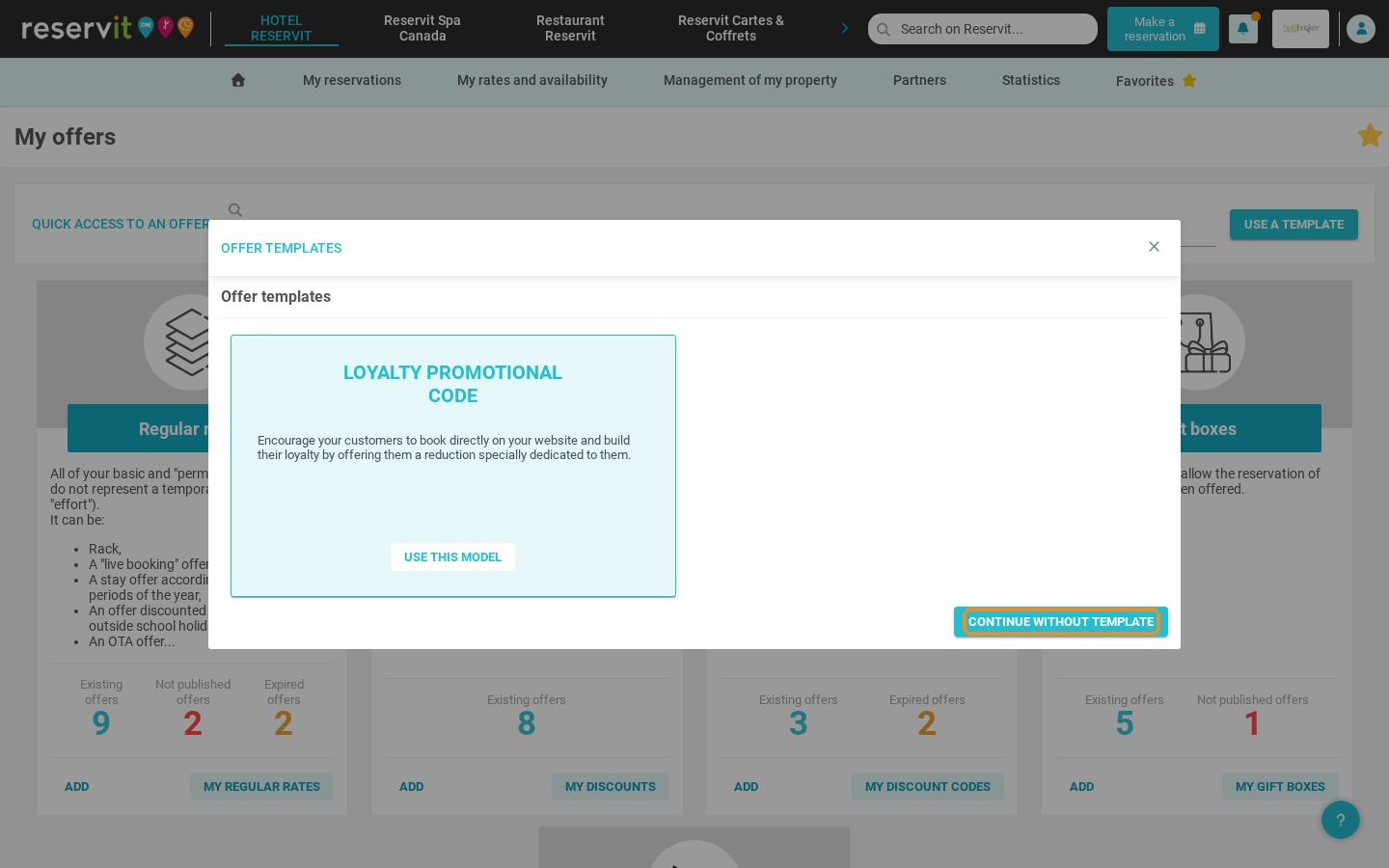Click the calendar icon in Make a reservation
Viewport: 1389px width, 868px height.
click(1199, 29)
